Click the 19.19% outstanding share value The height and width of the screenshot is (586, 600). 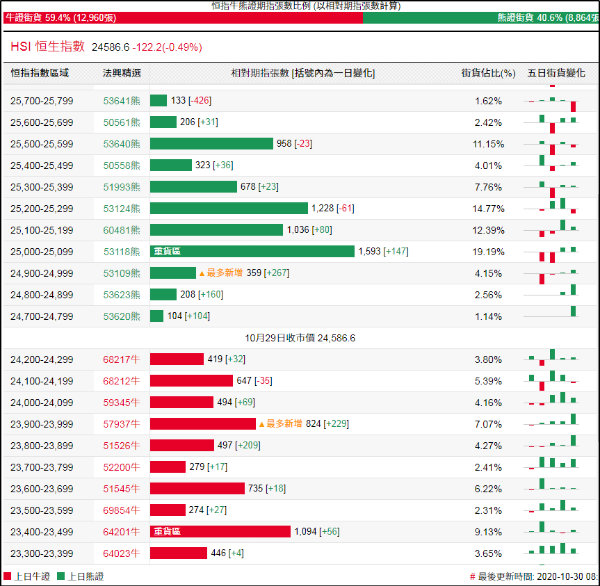(488, 251)
